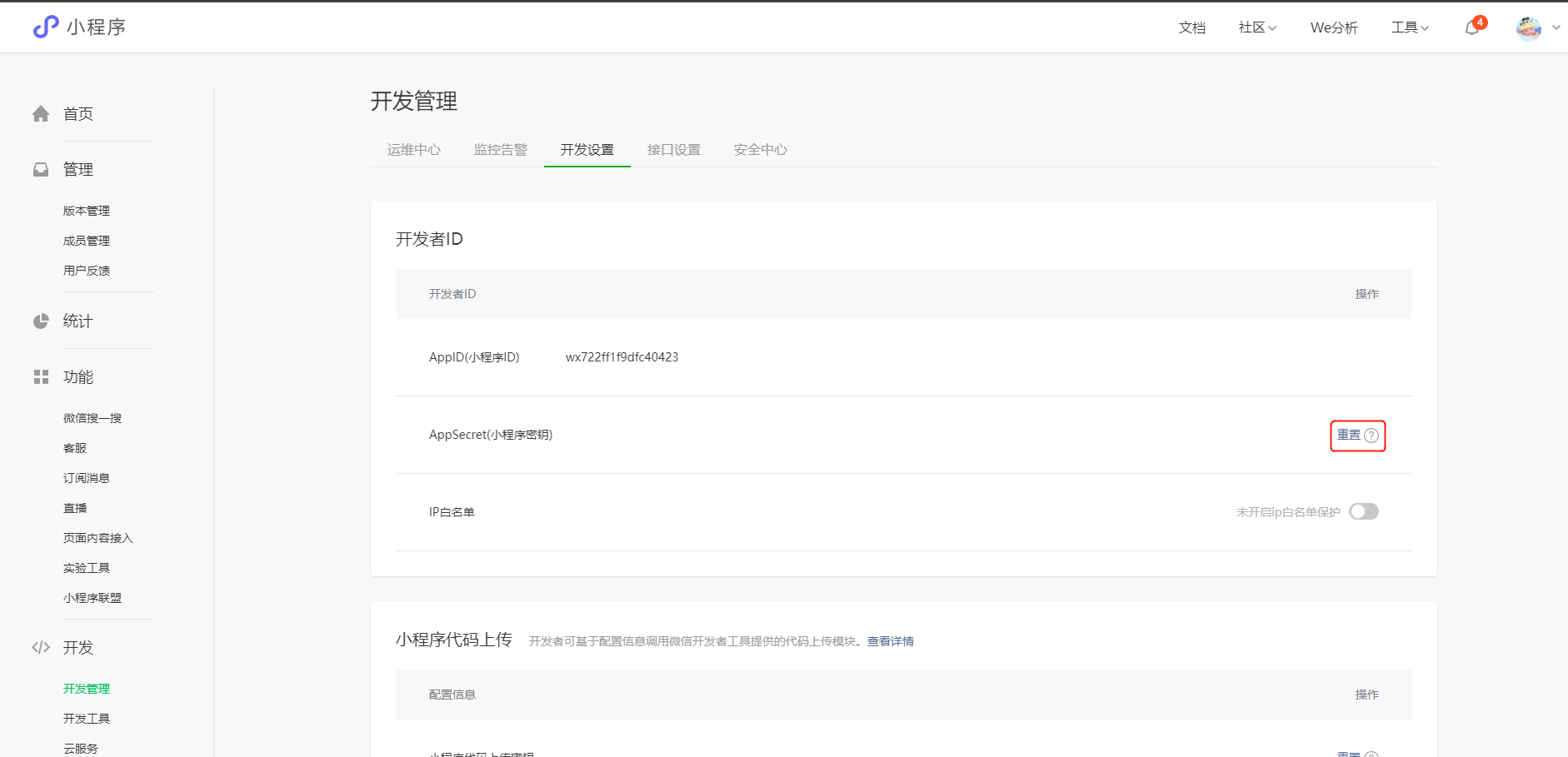Open 页面内容接入 in the sidebar
The width and height of the screenshot is (1568, 757).
pos(98,538)
